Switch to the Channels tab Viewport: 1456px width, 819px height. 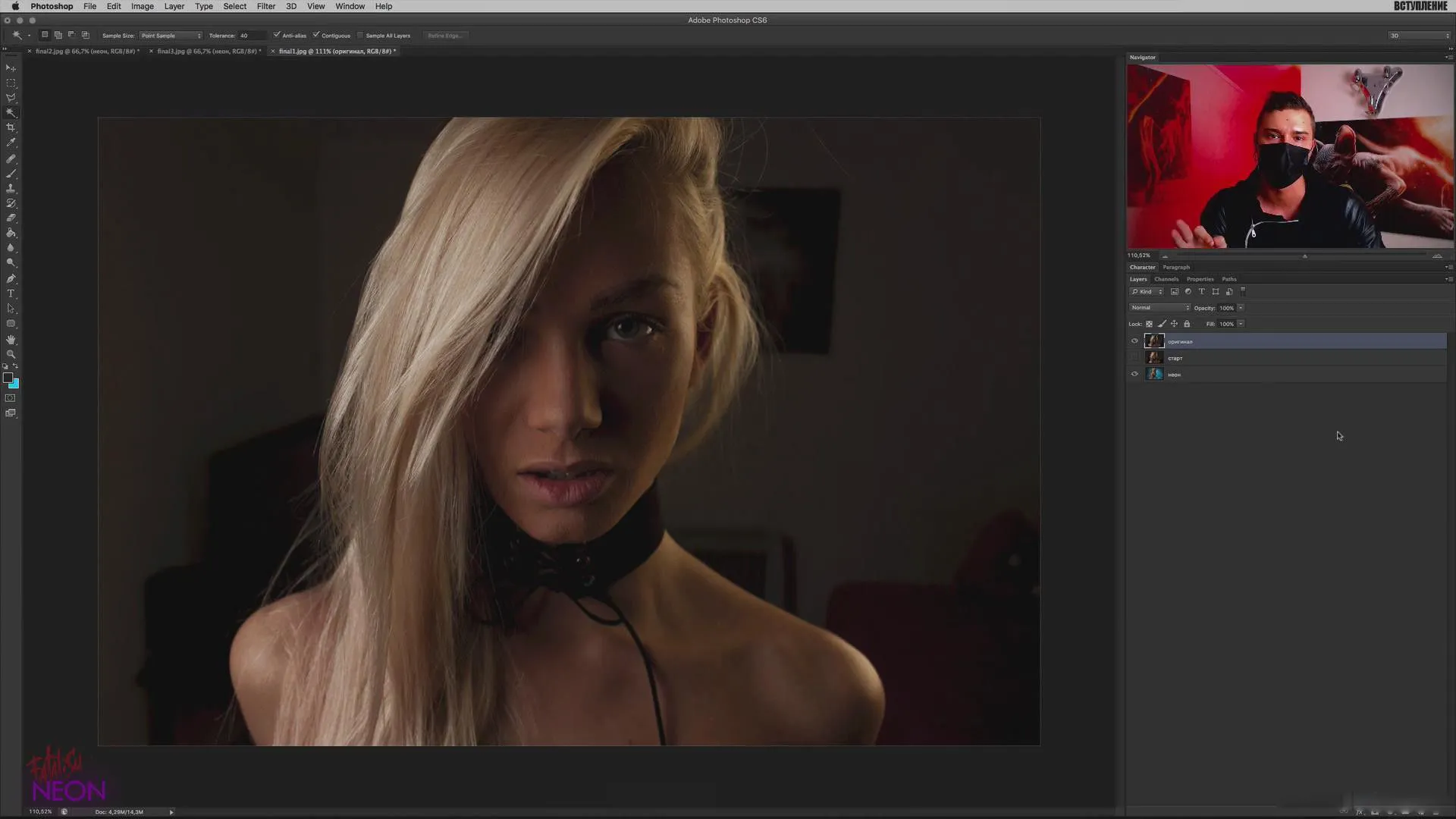pos(1166,279)
